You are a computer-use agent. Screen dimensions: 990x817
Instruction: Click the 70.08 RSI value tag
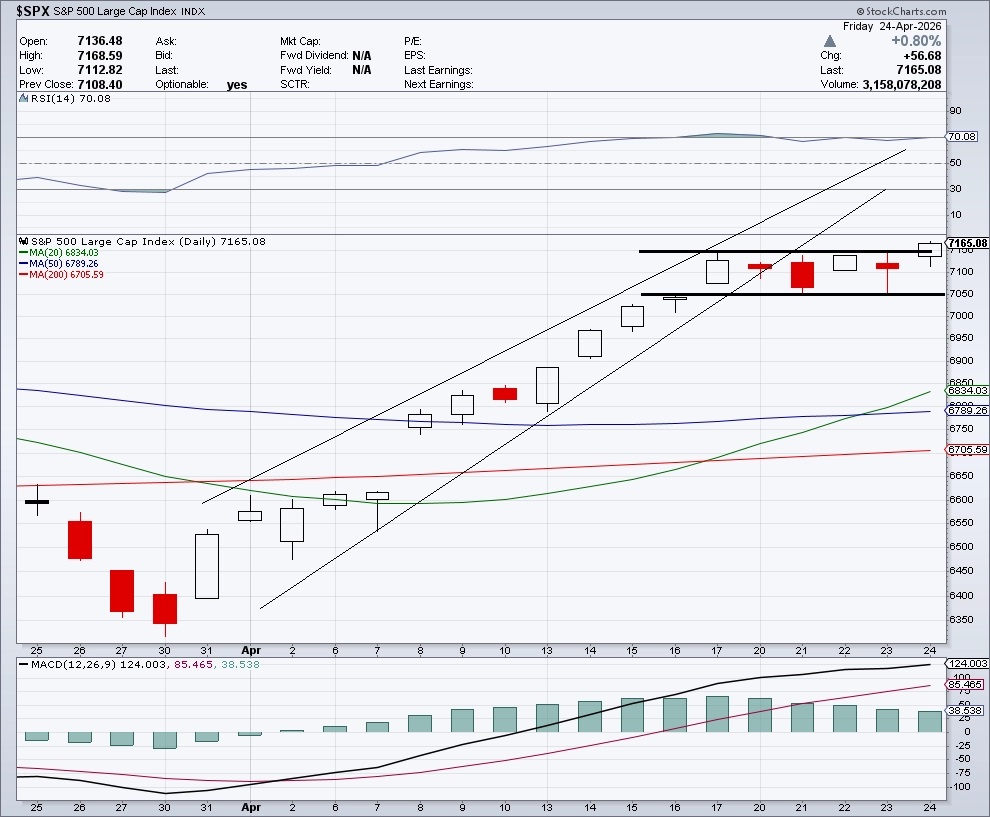tap(962, 136)
